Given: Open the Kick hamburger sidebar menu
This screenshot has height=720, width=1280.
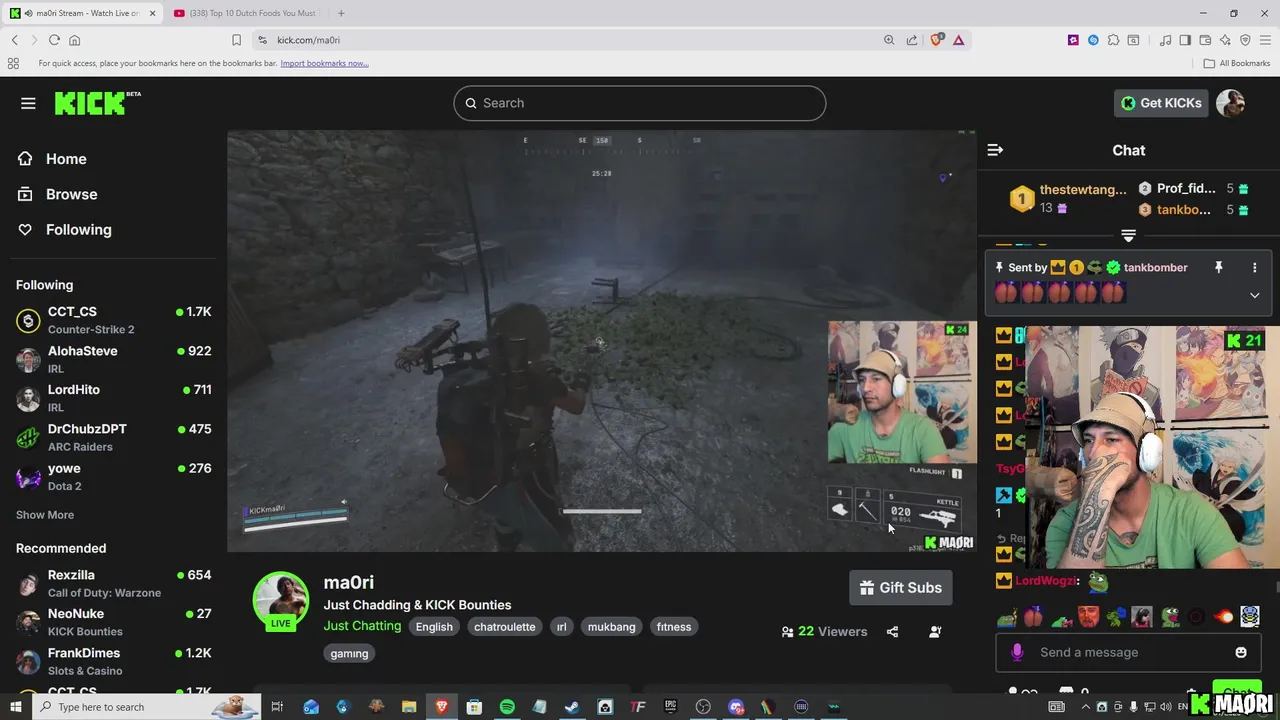Looking at the screenshot, I should (28, 103).
